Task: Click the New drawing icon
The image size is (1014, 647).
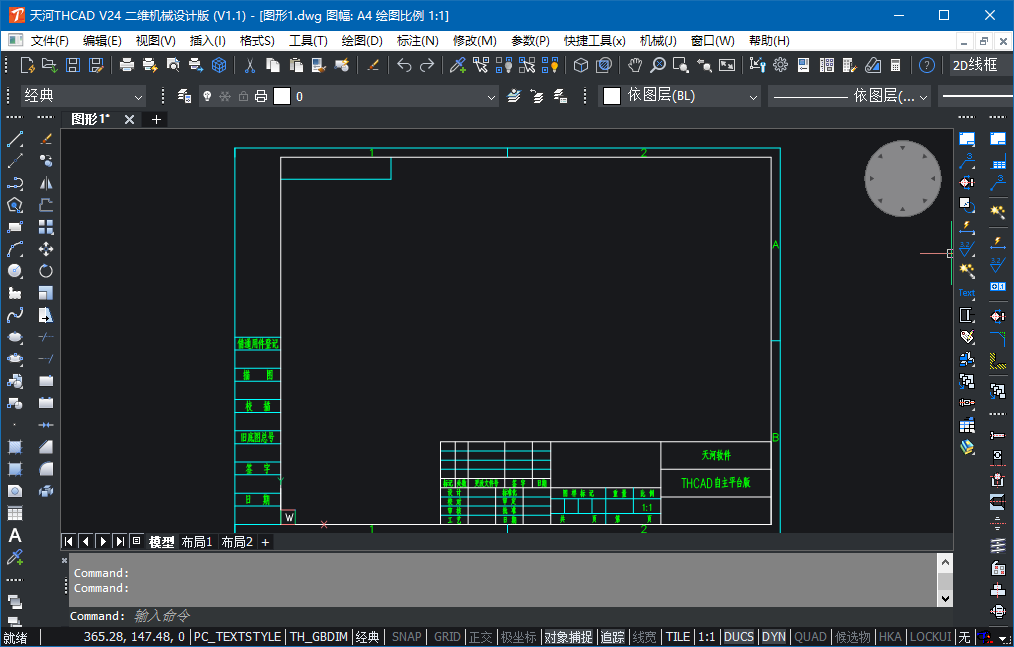Action: pos(27,65)
